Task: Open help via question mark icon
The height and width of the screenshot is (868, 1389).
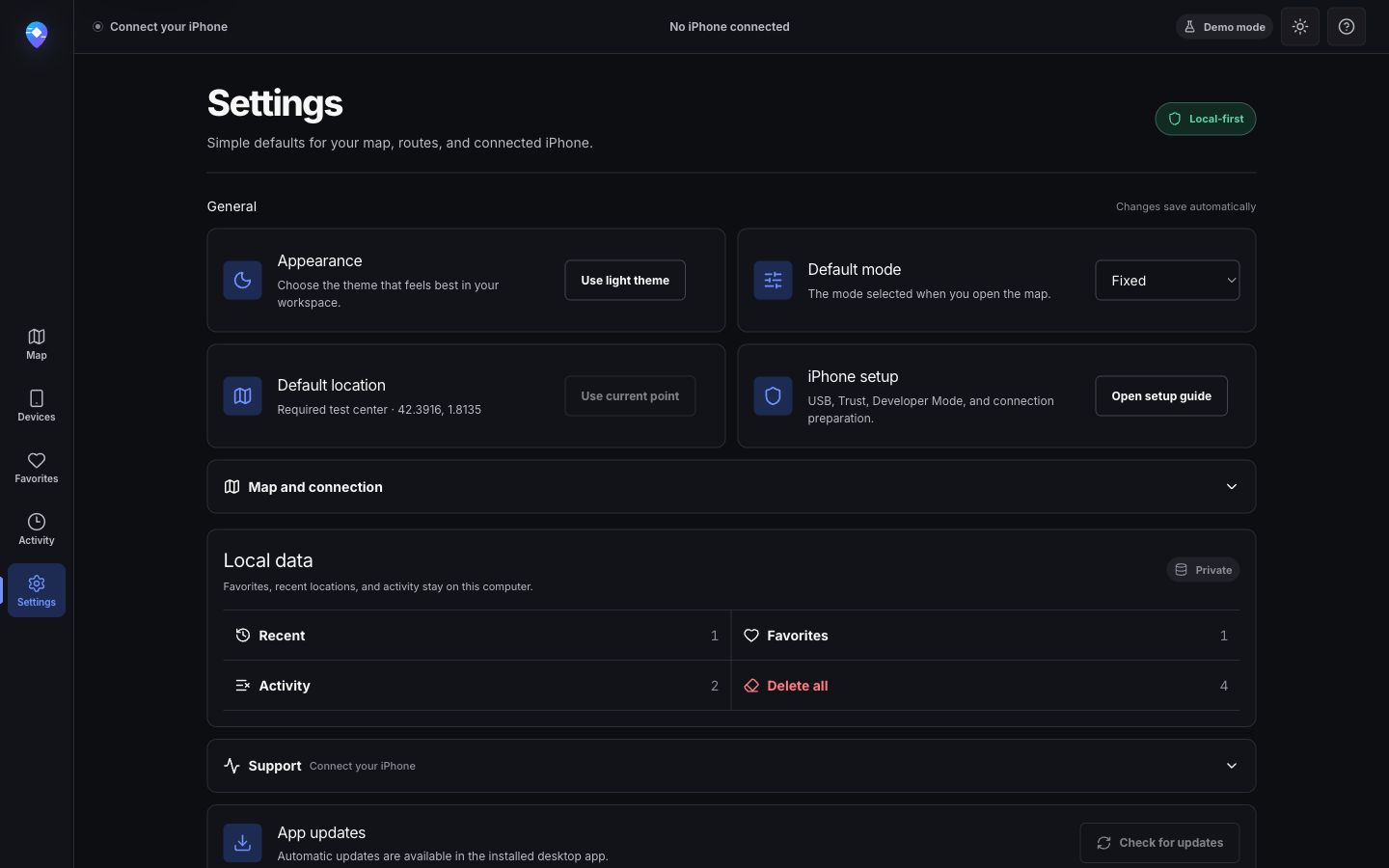Action: click(x=1347, y=27)
